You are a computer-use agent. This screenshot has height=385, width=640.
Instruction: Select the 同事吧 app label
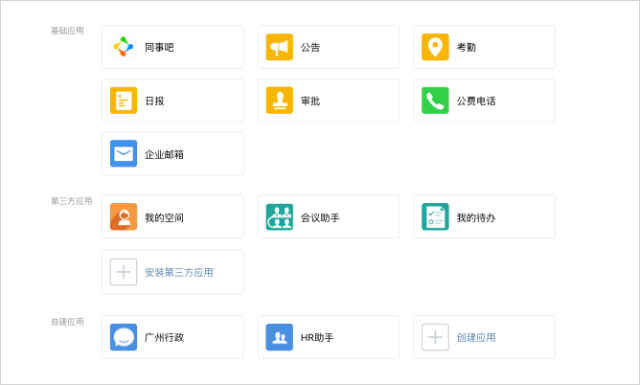159,47
